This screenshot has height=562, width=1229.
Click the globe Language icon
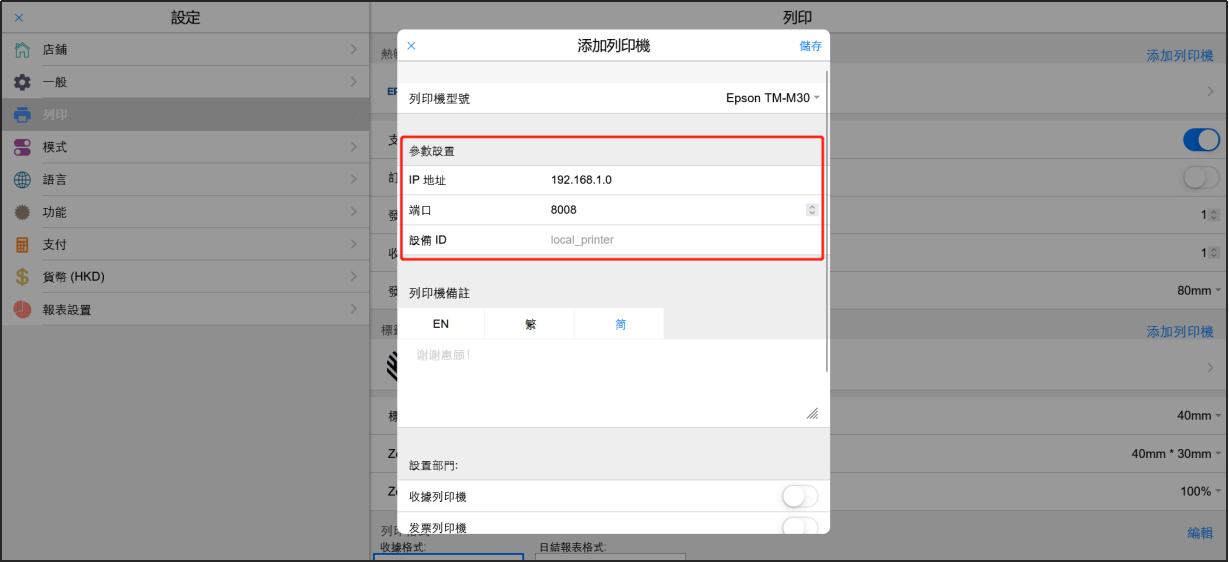click(x=22, y=180)
